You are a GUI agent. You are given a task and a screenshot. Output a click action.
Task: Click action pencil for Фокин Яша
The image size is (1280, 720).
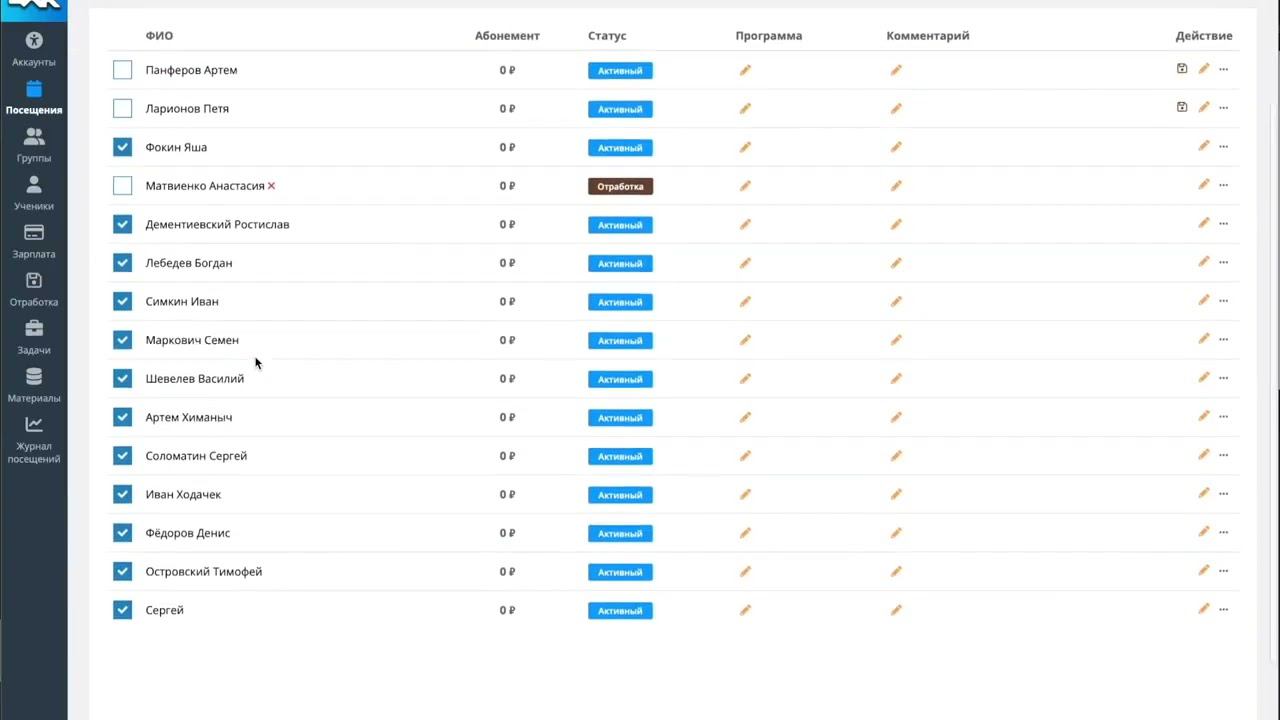click(1204, 146)
